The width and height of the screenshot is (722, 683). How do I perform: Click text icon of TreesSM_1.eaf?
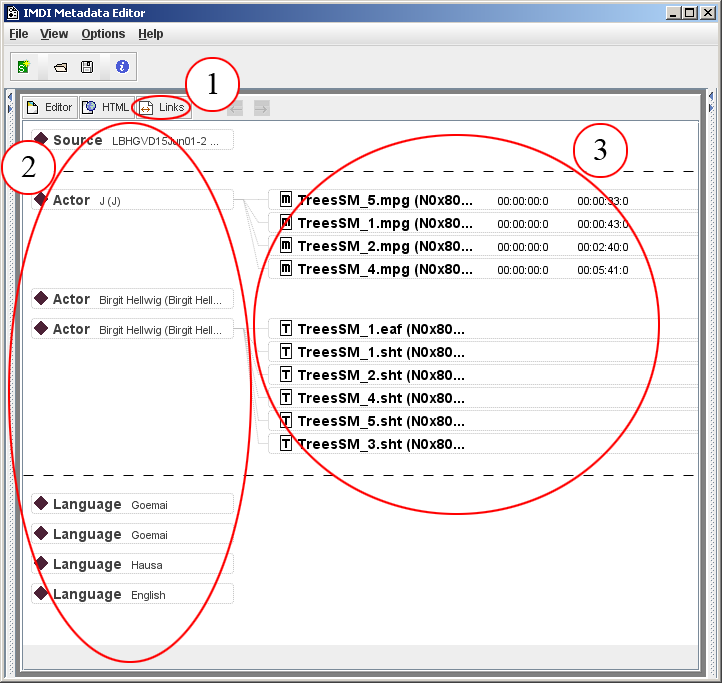point(286,328)
